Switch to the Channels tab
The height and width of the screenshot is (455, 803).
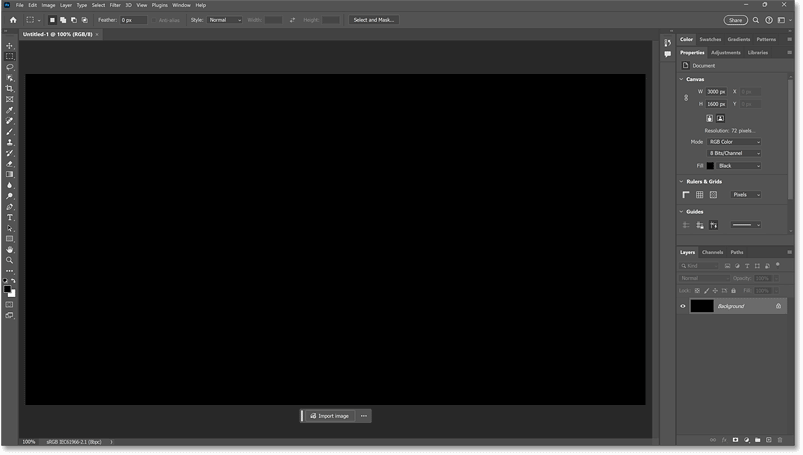point(712,252)
